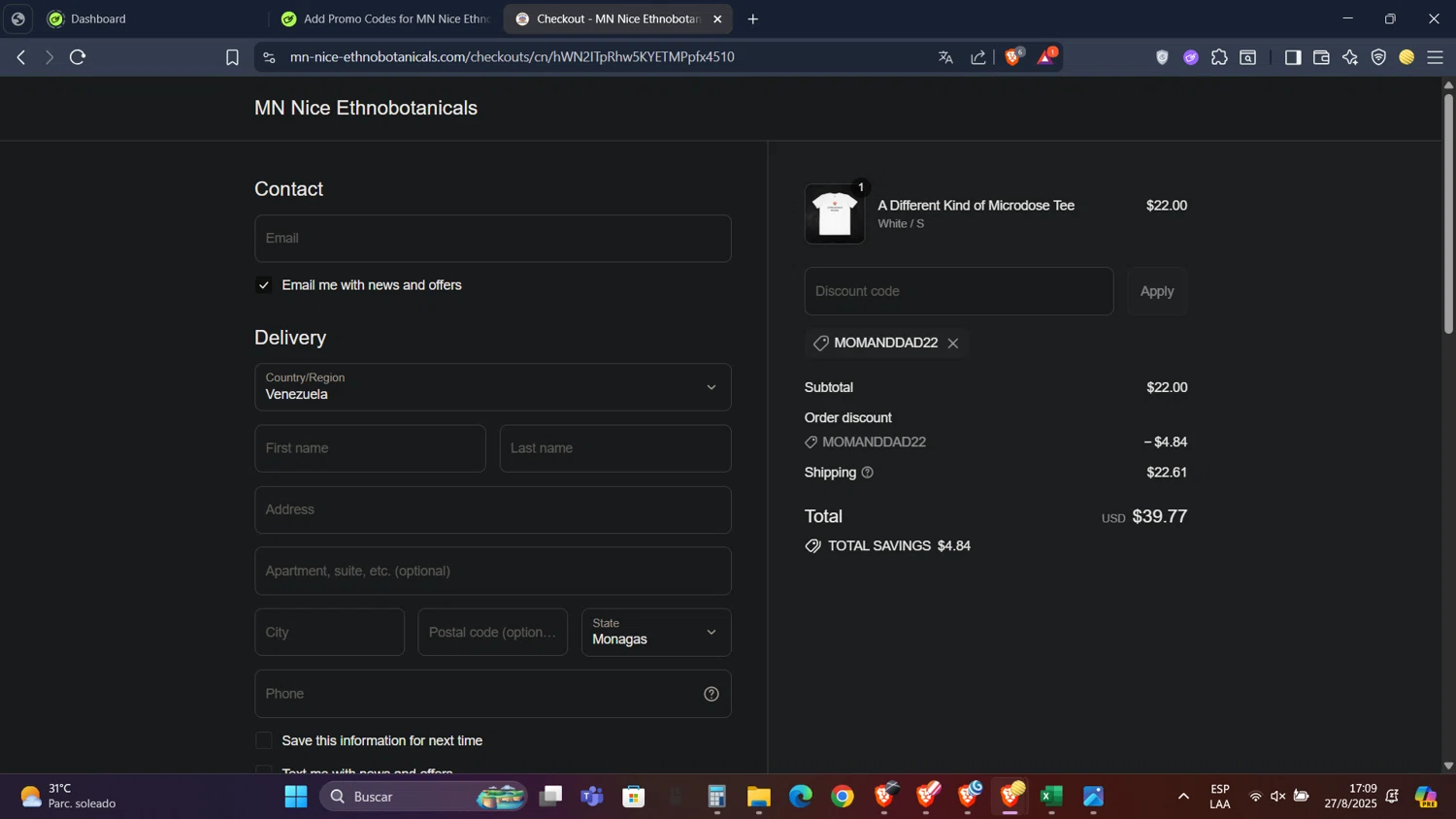Open the Windows Start menu
Screen dimensions: 1456x819
[296, 797]
